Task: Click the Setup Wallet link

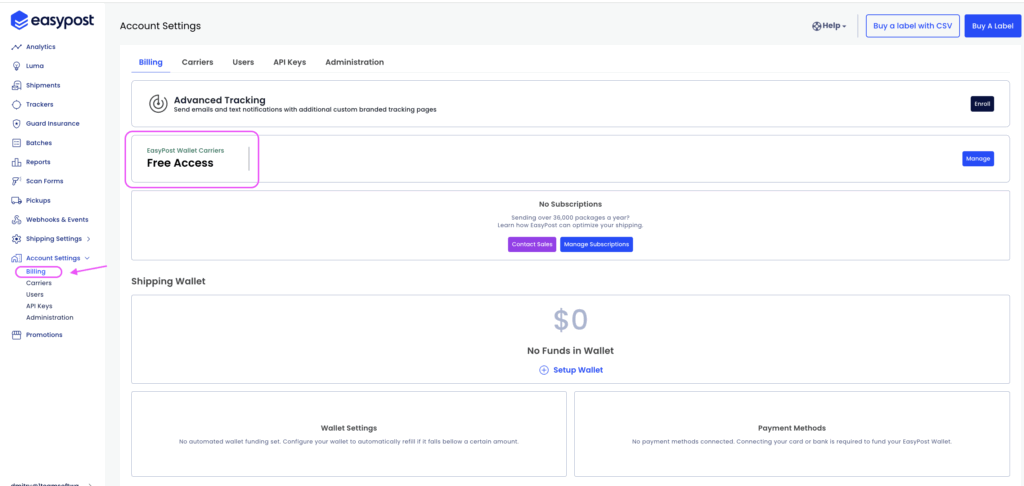Action: (571, 370)
